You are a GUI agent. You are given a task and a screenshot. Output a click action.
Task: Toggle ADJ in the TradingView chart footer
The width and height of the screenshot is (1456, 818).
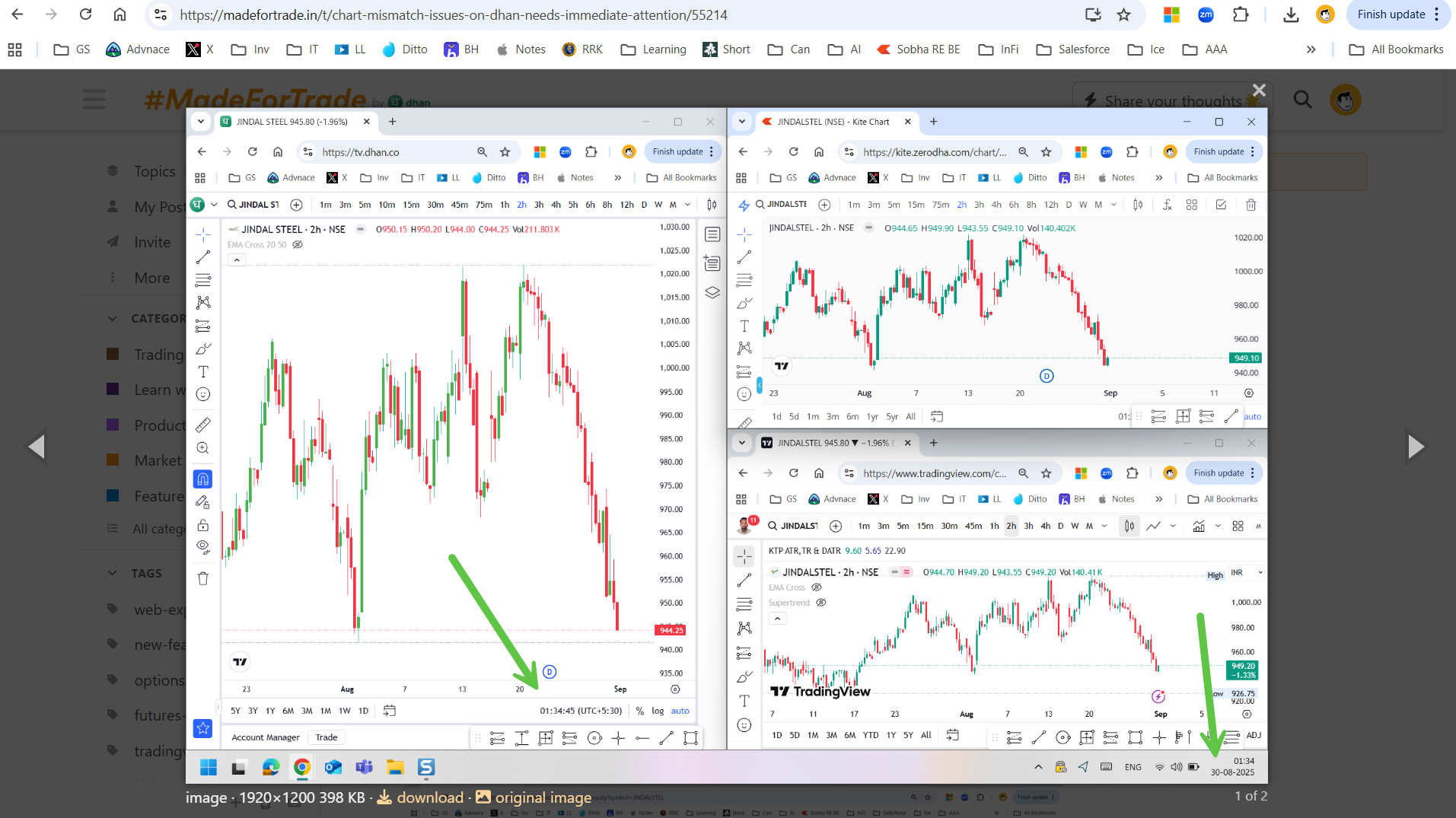tap(1254, 735)
